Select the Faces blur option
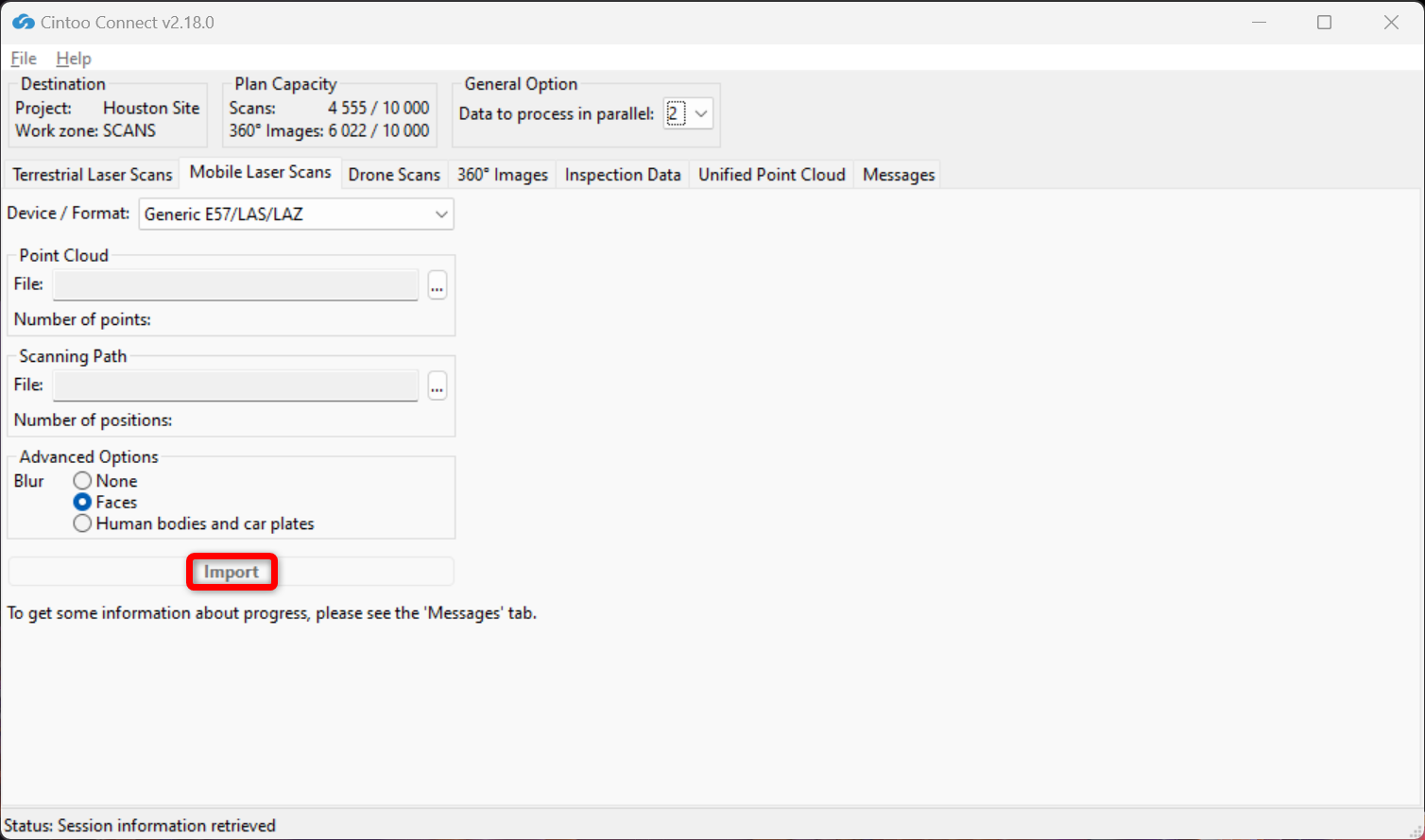 [105, 502]
